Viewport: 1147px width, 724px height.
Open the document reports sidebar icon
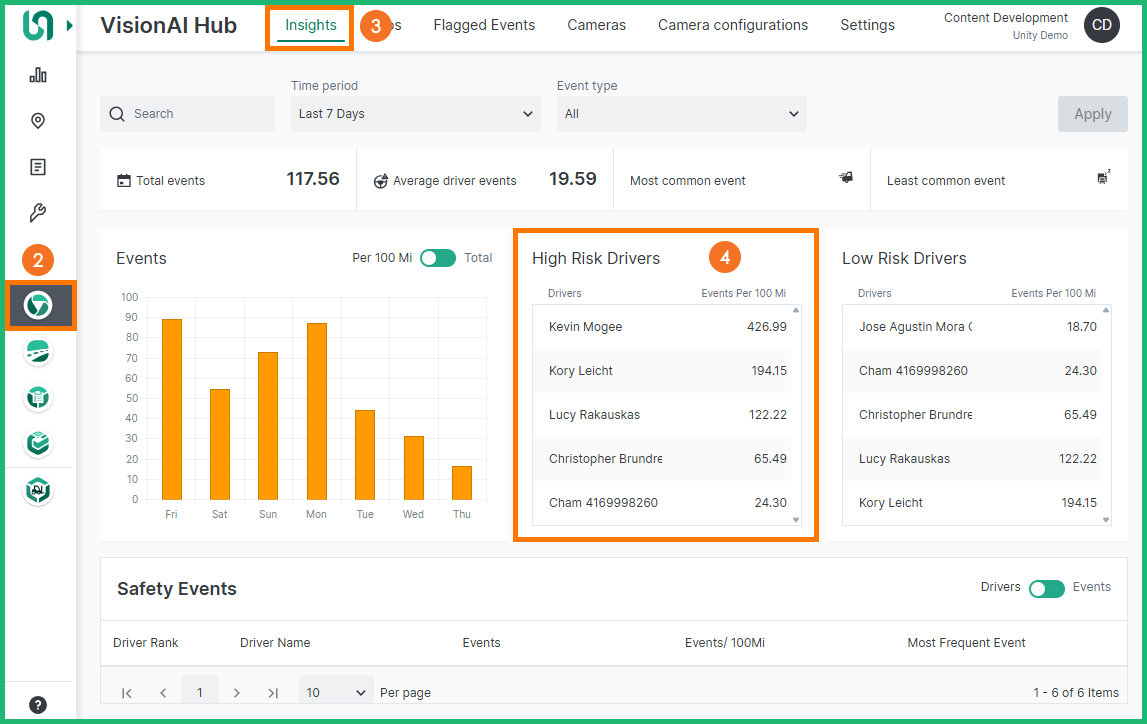pyautogui.click(x=38, y=167)
